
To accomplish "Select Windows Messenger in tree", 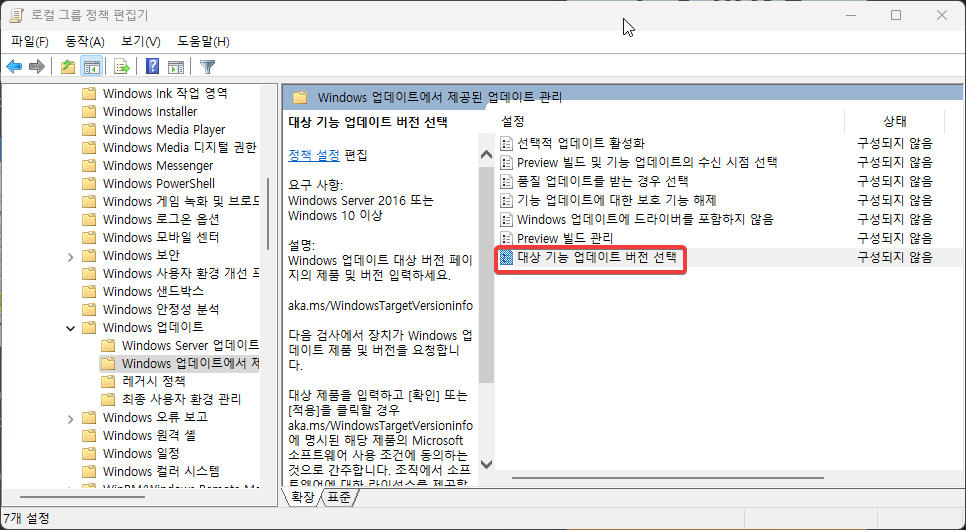I will click(158, 166).
